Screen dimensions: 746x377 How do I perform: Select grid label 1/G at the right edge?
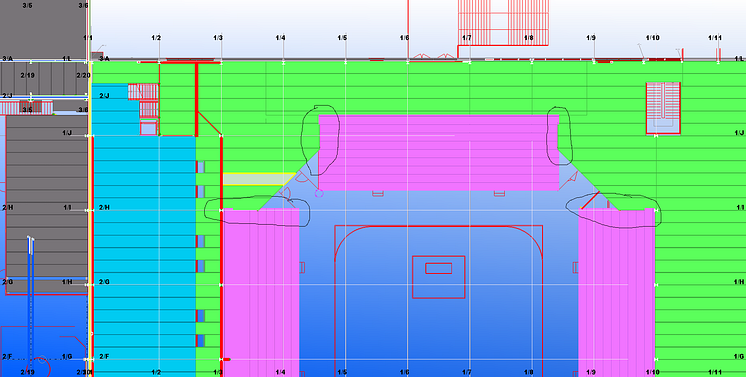[739, 357]
